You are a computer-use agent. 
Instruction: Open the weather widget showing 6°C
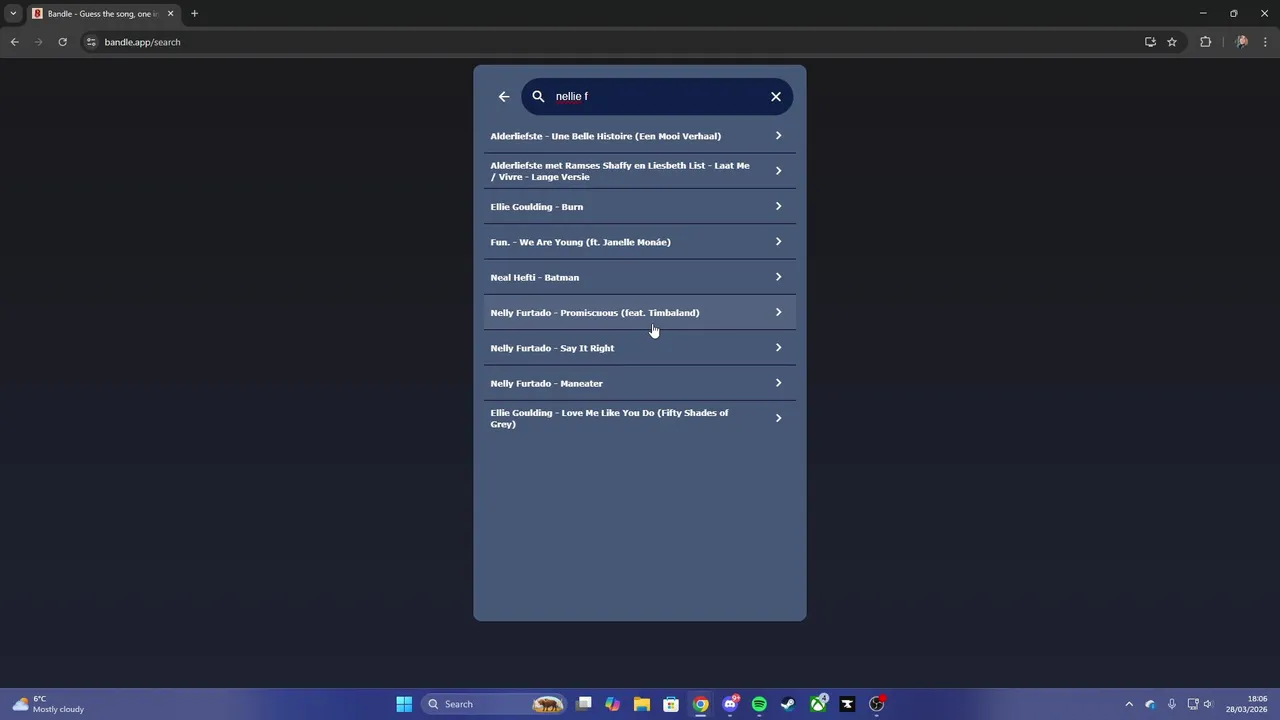48,704
